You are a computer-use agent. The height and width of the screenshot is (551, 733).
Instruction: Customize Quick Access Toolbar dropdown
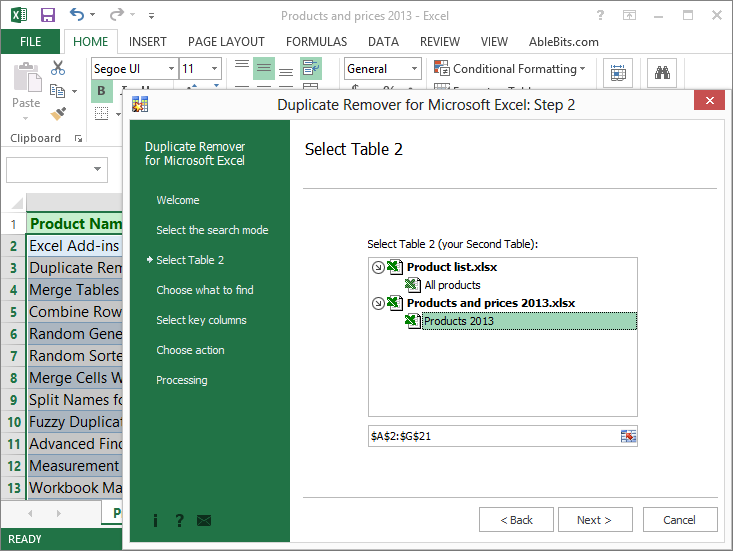pyautogui.click(x=151, y=16)
